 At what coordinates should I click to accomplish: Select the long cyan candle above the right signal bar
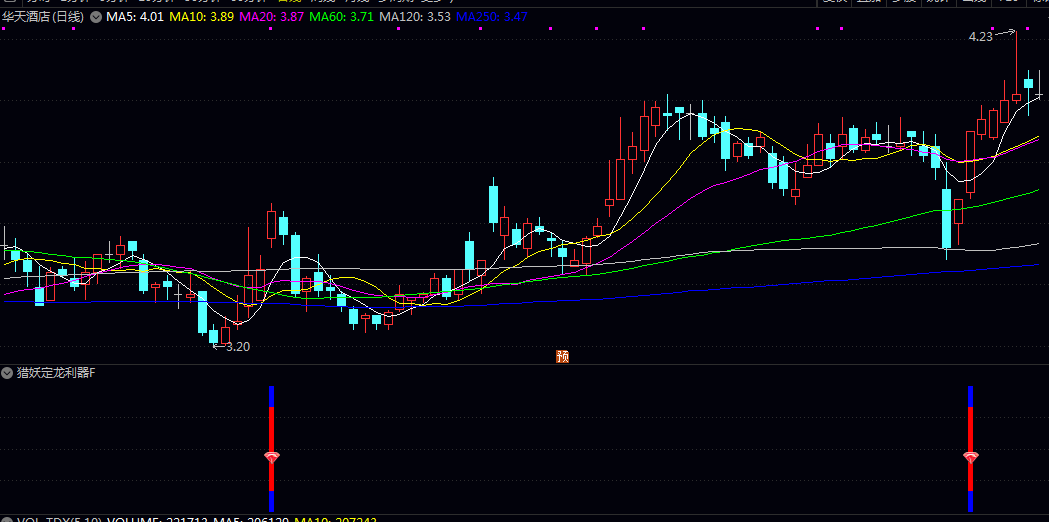click(x=947, y=219)
